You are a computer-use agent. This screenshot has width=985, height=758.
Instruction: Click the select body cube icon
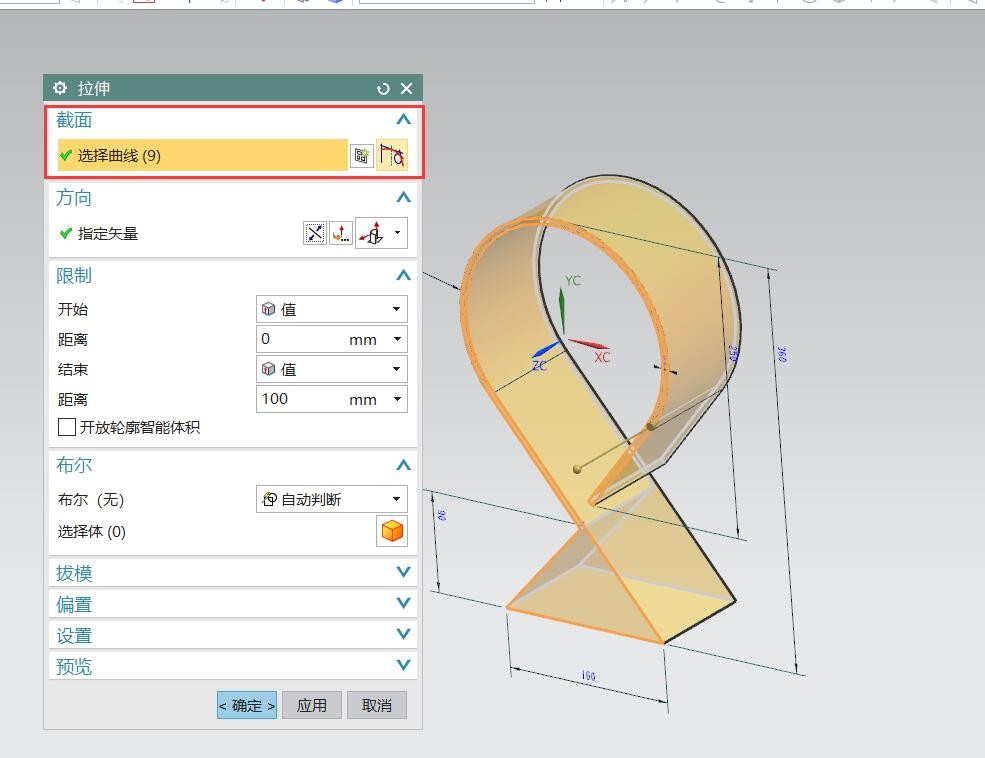pyautogui.click(x=392, y=531)
